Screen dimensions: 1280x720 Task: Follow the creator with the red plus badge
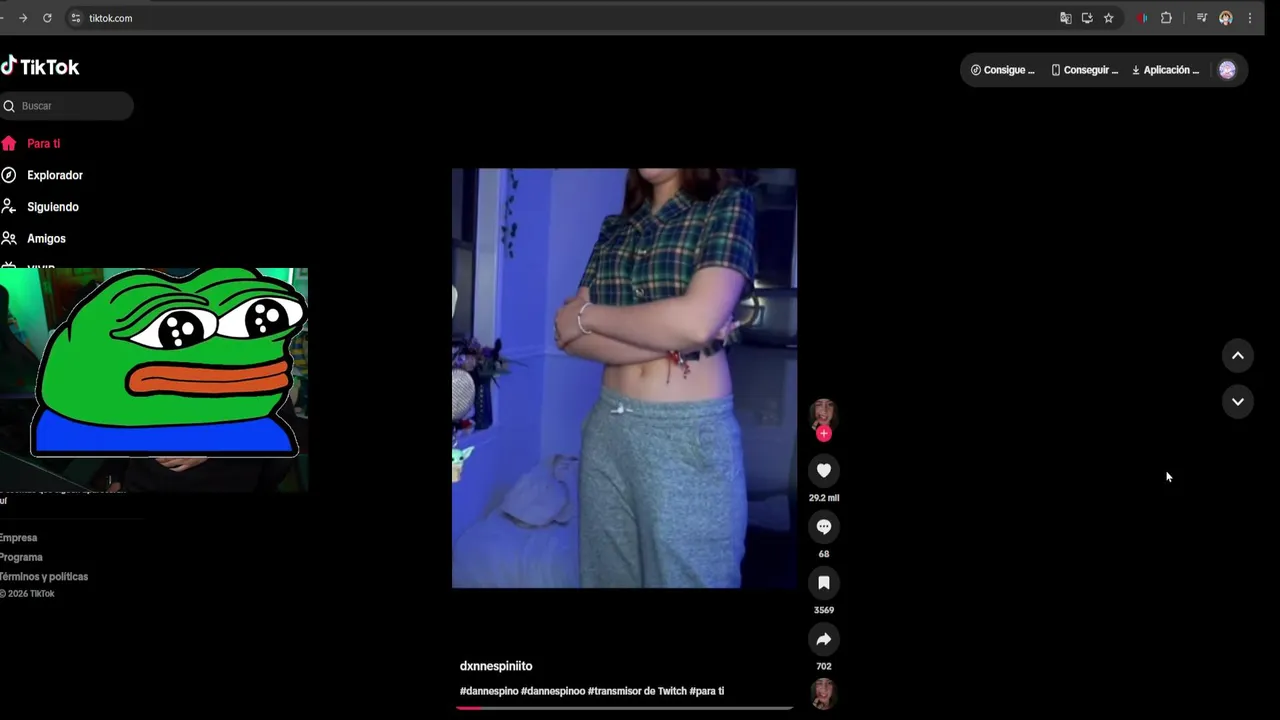824,433
